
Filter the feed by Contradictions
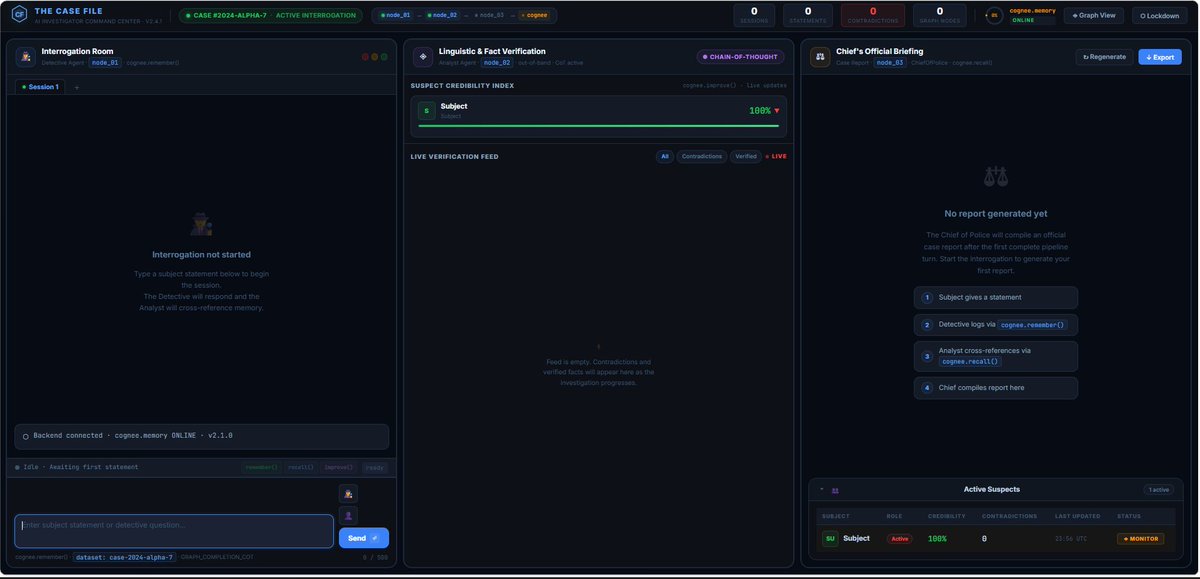[x=702, y=156]
